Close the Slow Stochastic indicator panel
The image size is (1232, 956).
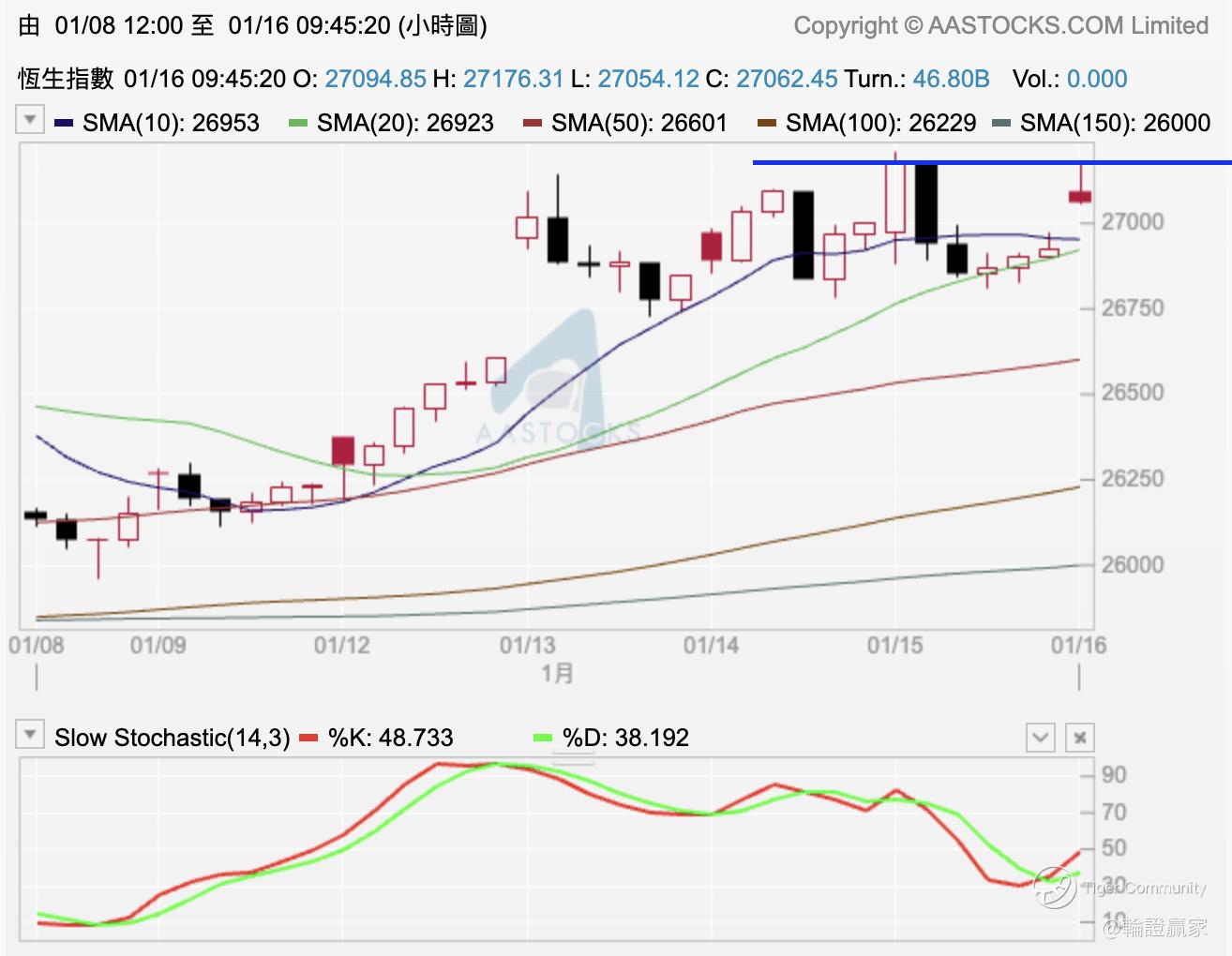click(x=1080, y=738)
